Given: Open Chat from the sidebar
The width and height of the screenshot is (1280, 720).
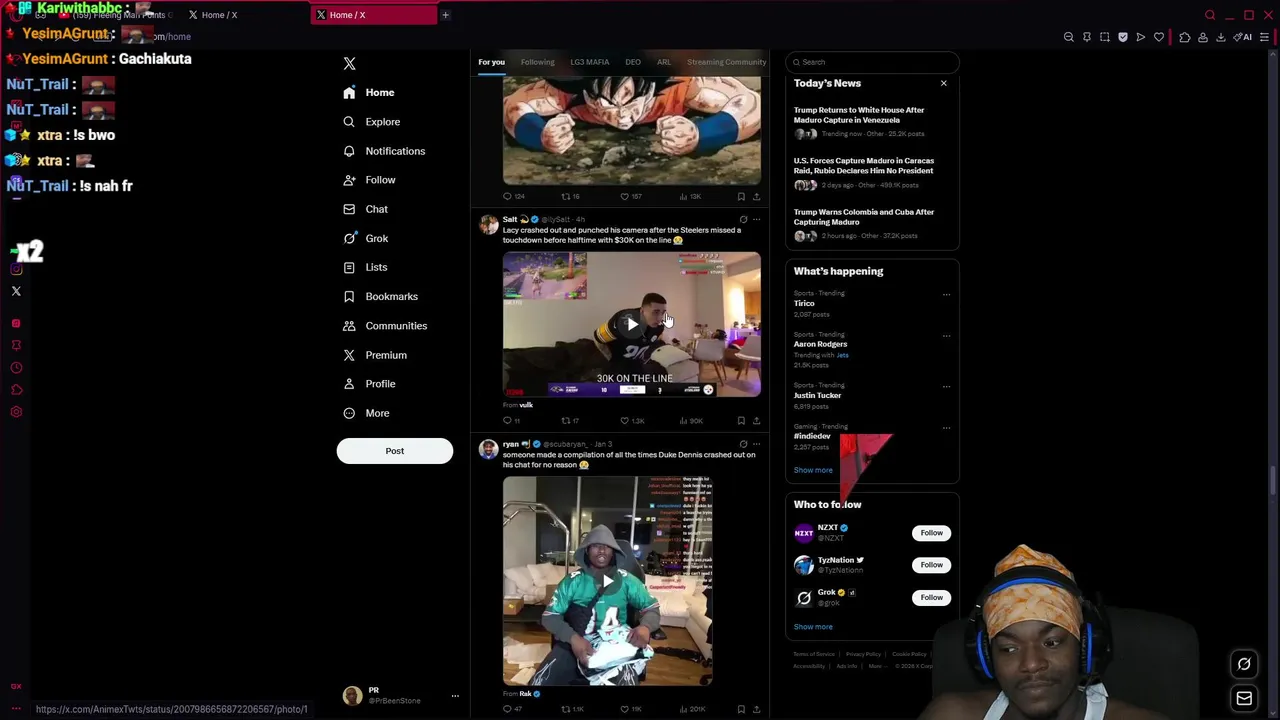Looking at the screenshot, I should click(x=365, y=209).
